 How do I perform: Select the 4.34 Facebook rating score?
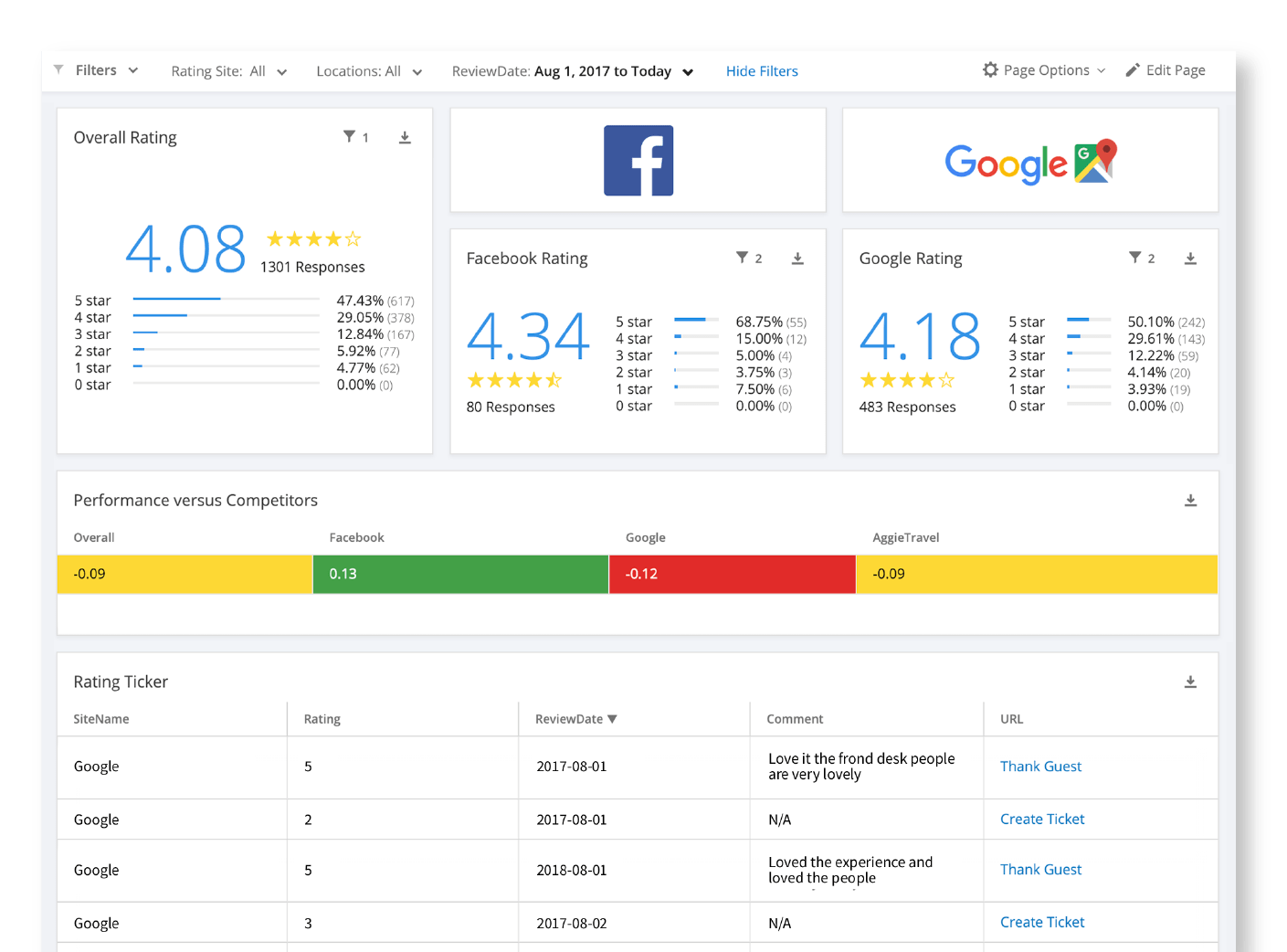click(x=528, y=336)
